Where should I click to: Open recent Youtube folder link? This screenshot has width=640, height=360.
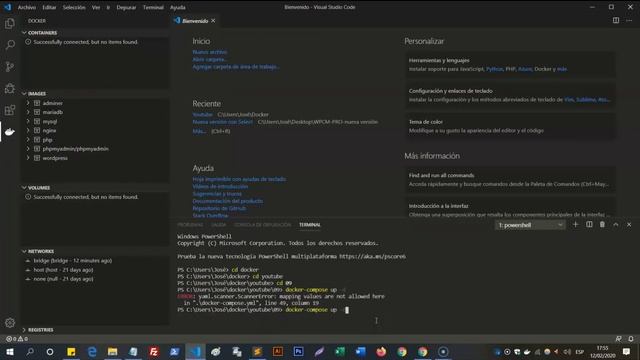[202, 115]
